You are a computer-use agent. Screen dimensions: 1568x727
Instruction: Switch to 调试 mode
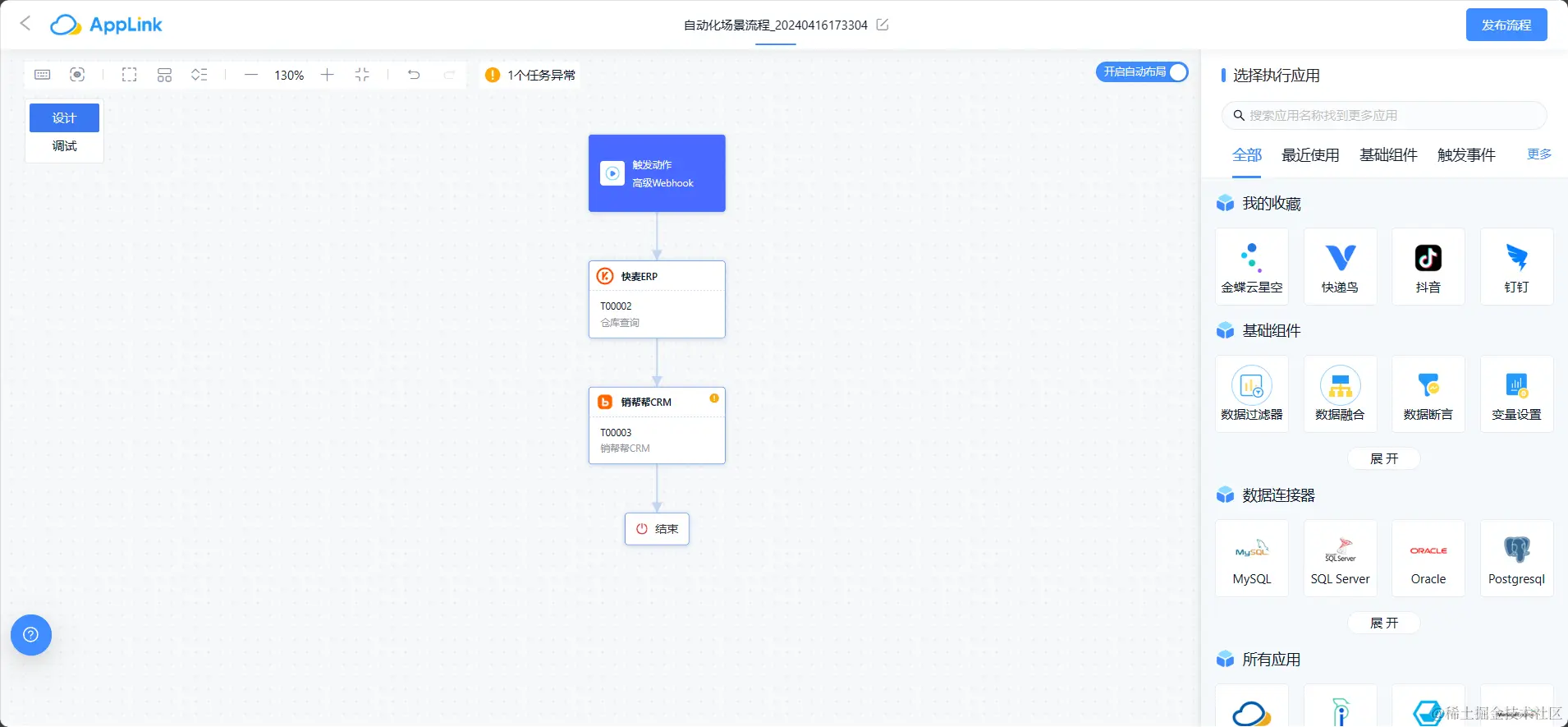pos(64,146)
